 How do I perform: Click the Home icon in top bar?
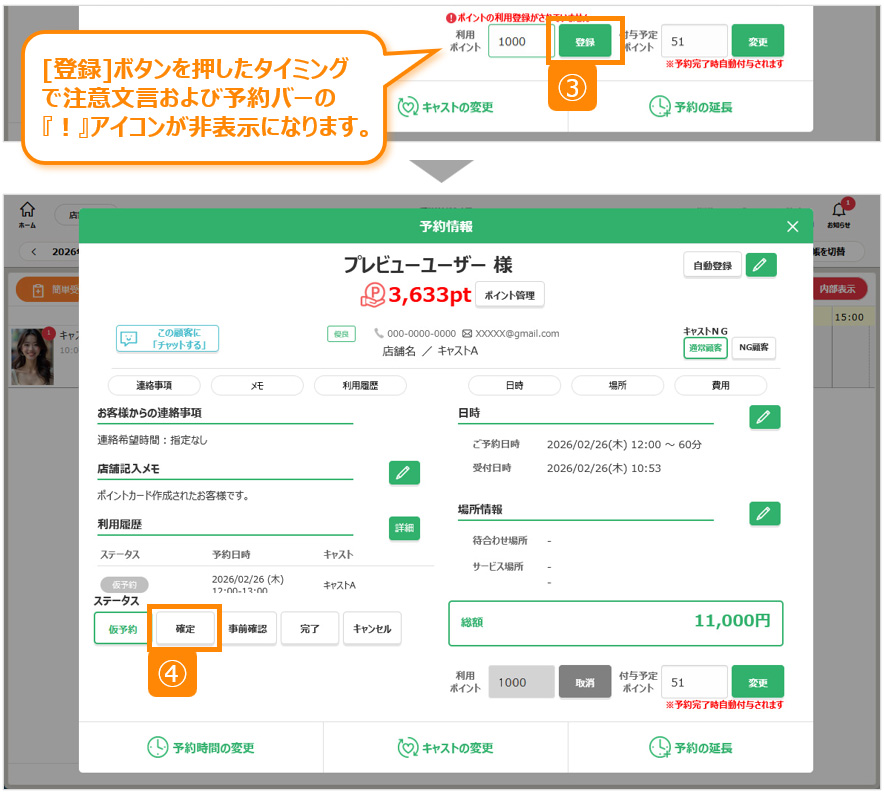click(27, 214)
